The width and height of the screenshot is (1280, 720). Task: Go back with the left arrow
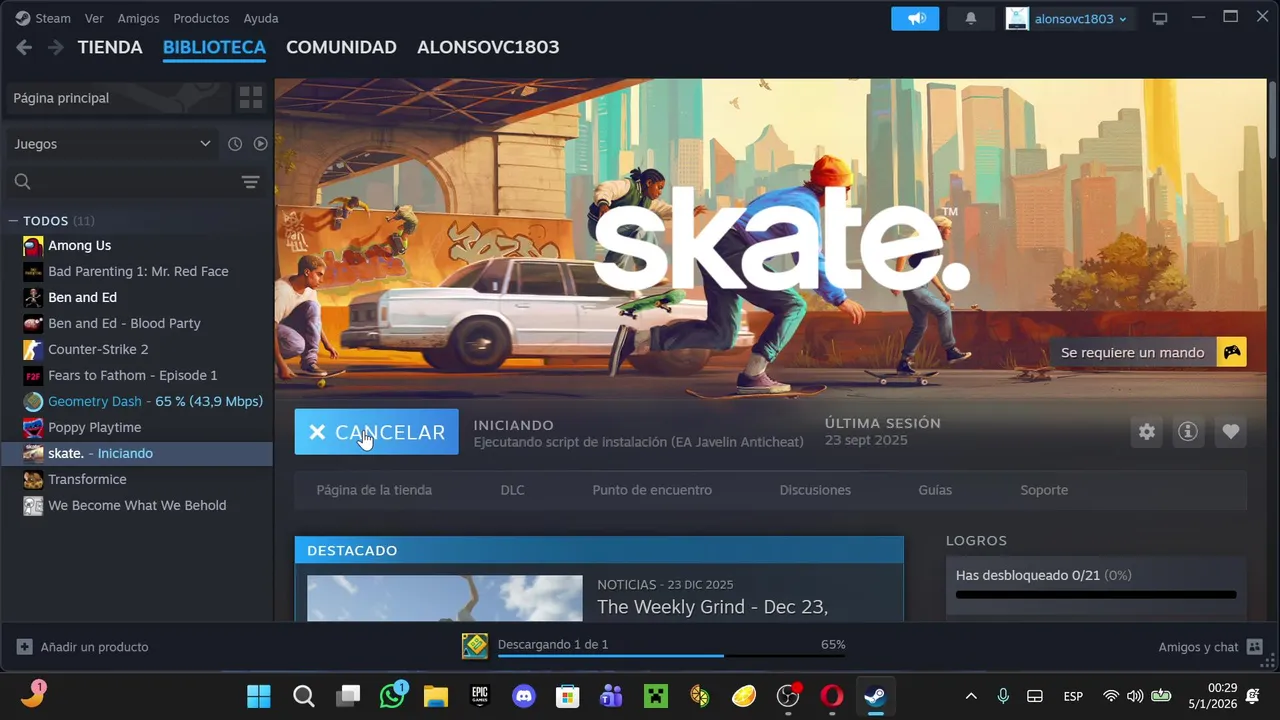24,47
